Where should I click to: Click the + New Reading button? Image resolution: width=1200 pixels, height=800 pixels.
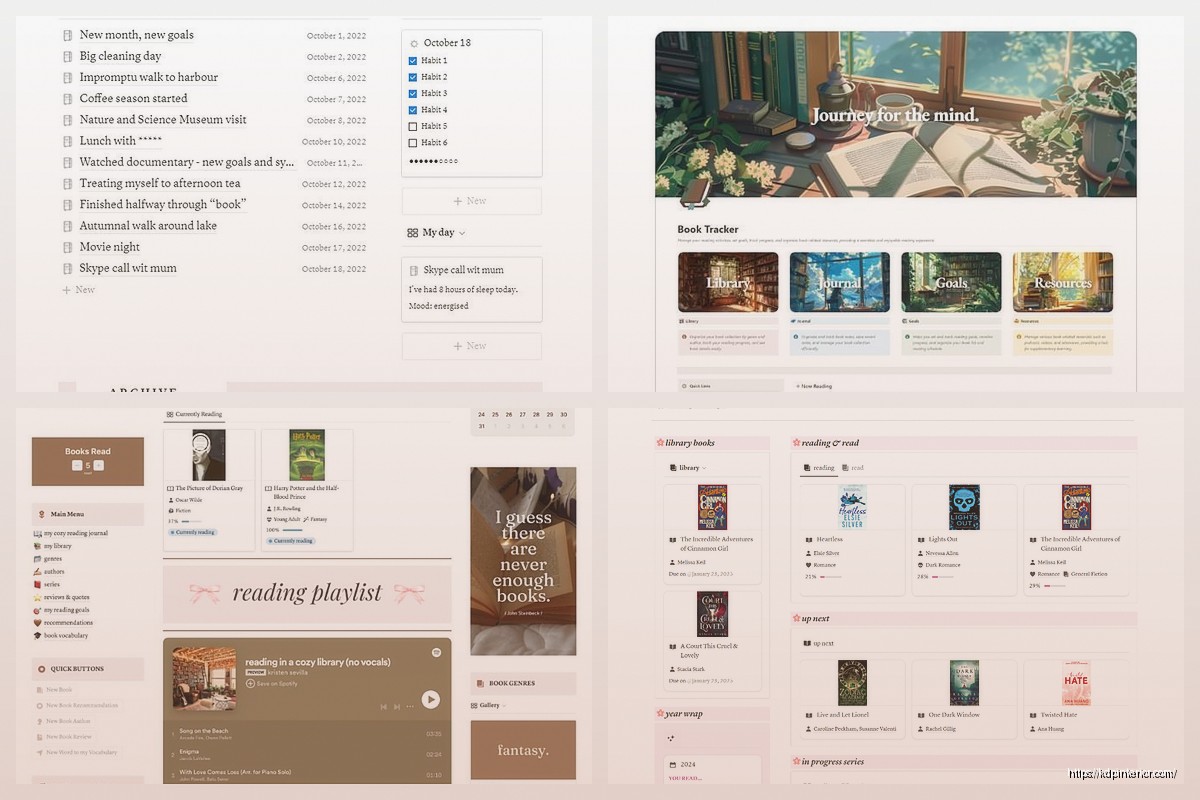[813, 386]
